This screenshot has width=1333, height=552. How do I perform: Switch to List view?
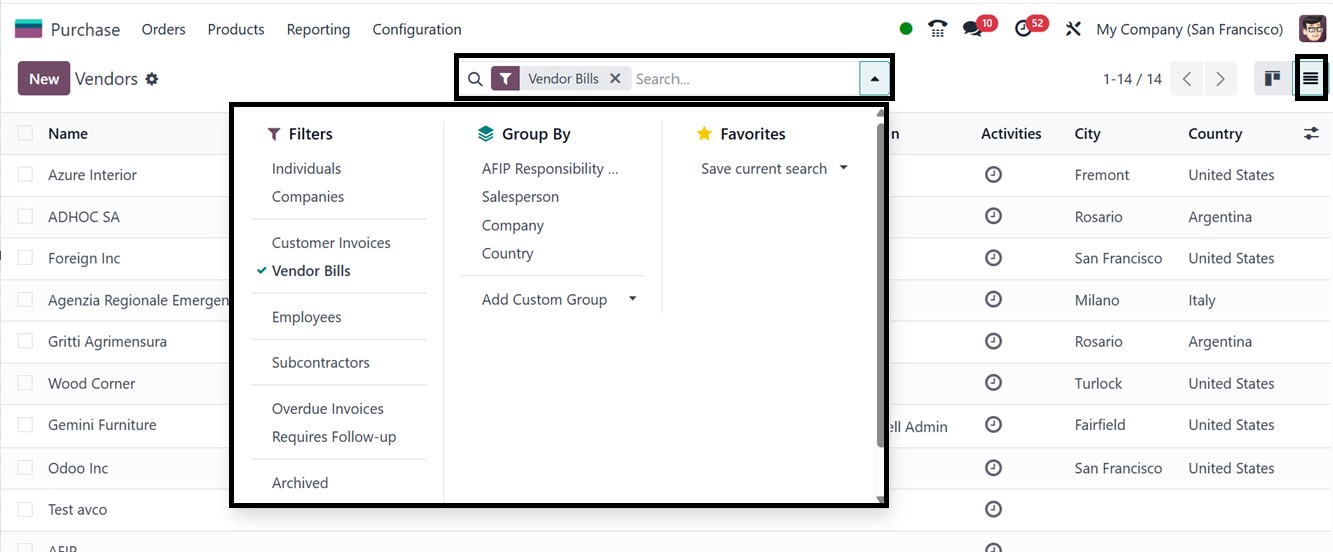(1310, 79)
